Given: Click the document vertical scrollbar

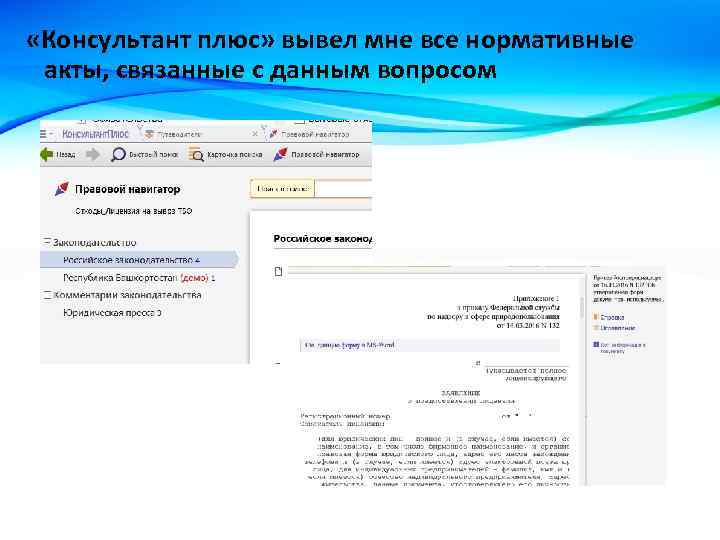Looking at the screenshot, I should [581, 308].
